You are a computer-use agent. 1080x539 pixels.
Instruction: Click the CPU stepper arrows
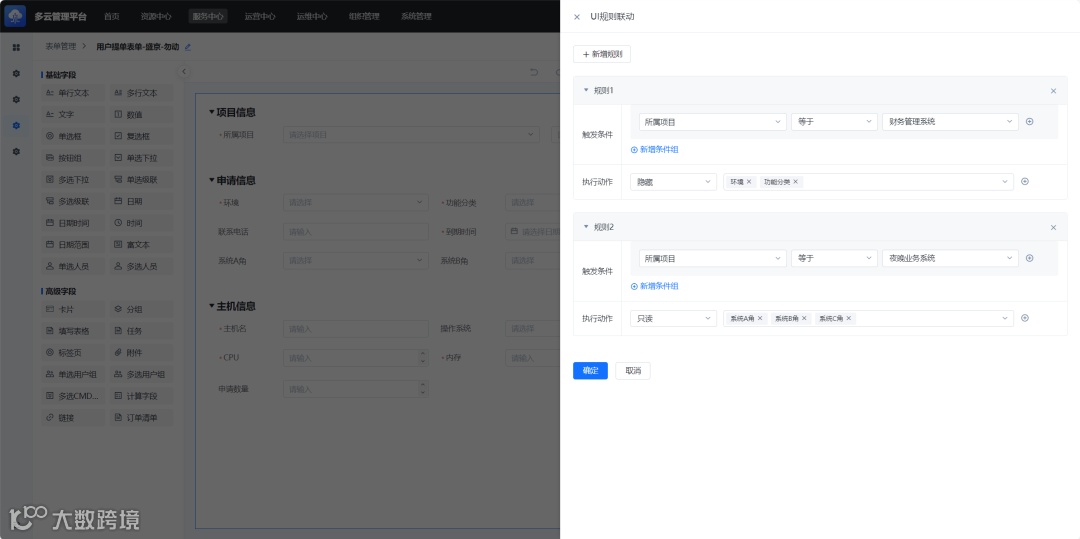click(x=422, y=358)
